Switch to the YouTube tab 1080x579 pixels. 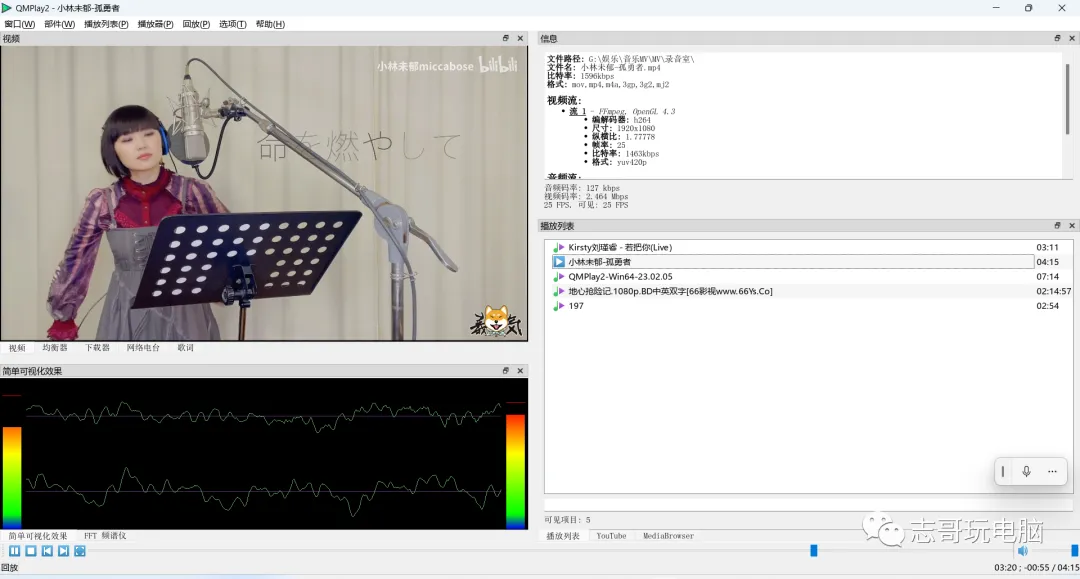pos(611,536)
